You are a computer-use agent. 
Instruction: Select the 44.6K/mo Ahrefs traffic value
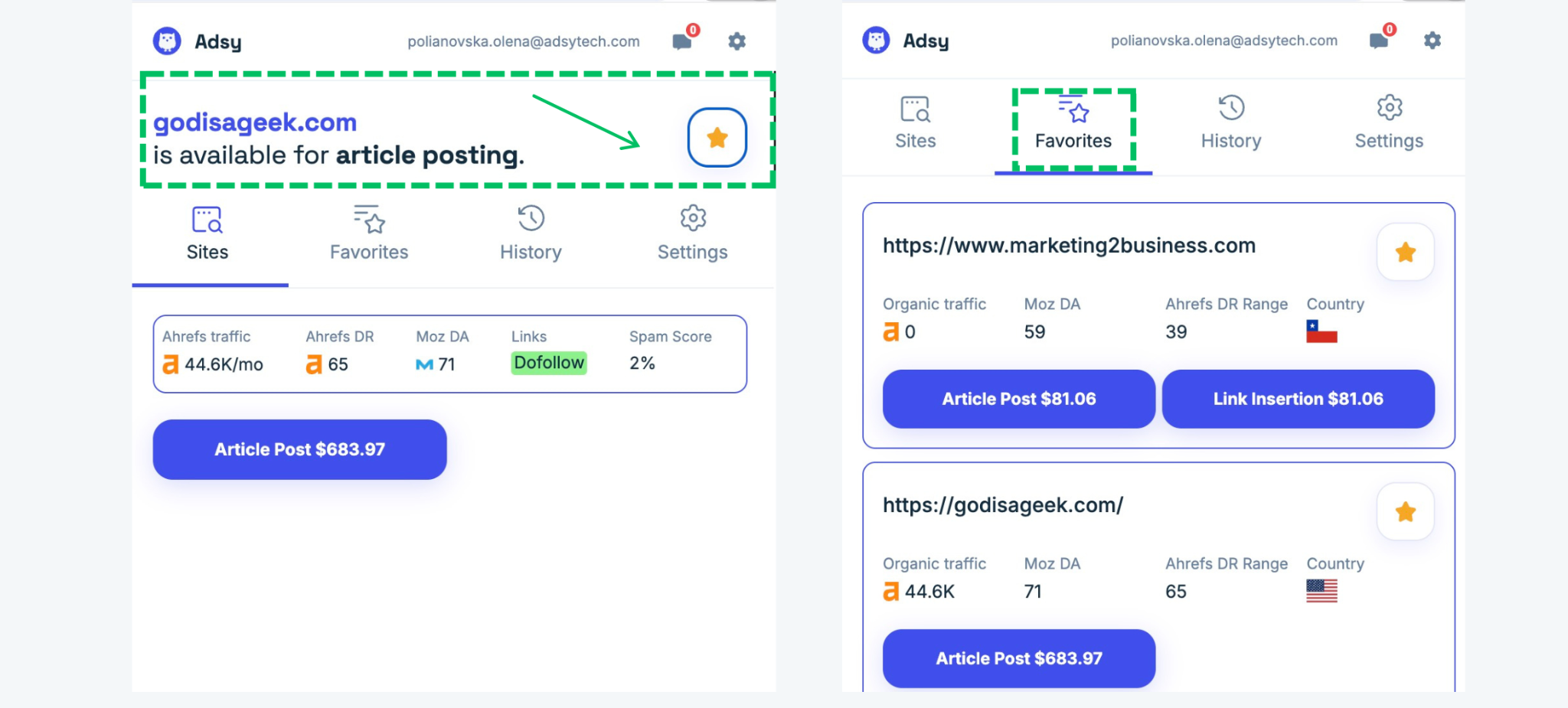224,364
